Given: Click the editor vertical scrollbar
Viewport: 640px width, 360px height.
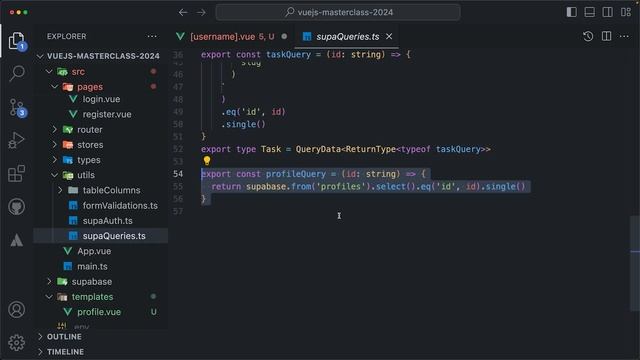Looking at the screenshot, I should click(635, 263).
